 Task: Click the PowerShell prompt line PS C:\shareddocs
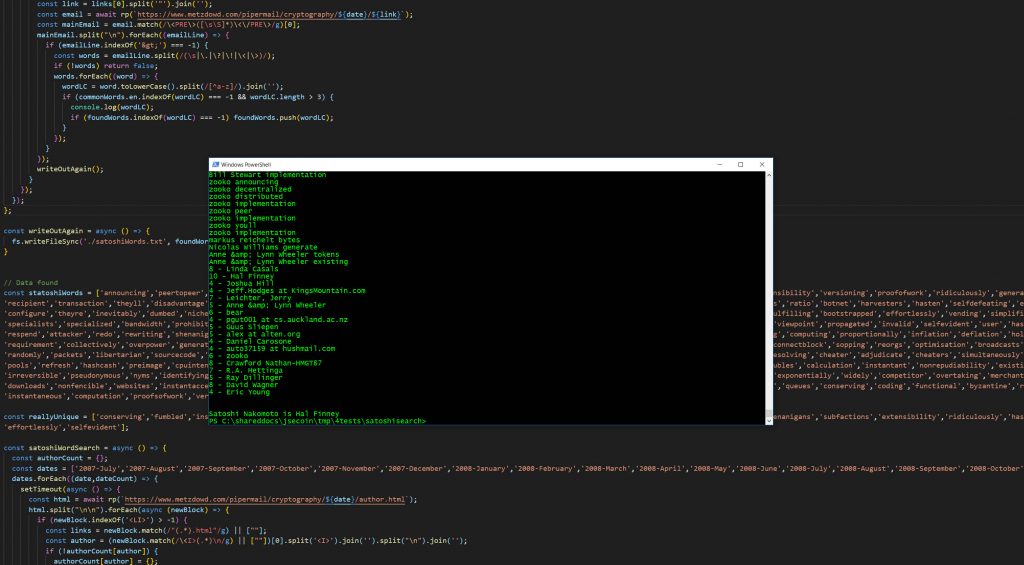[x=317, y=421]
